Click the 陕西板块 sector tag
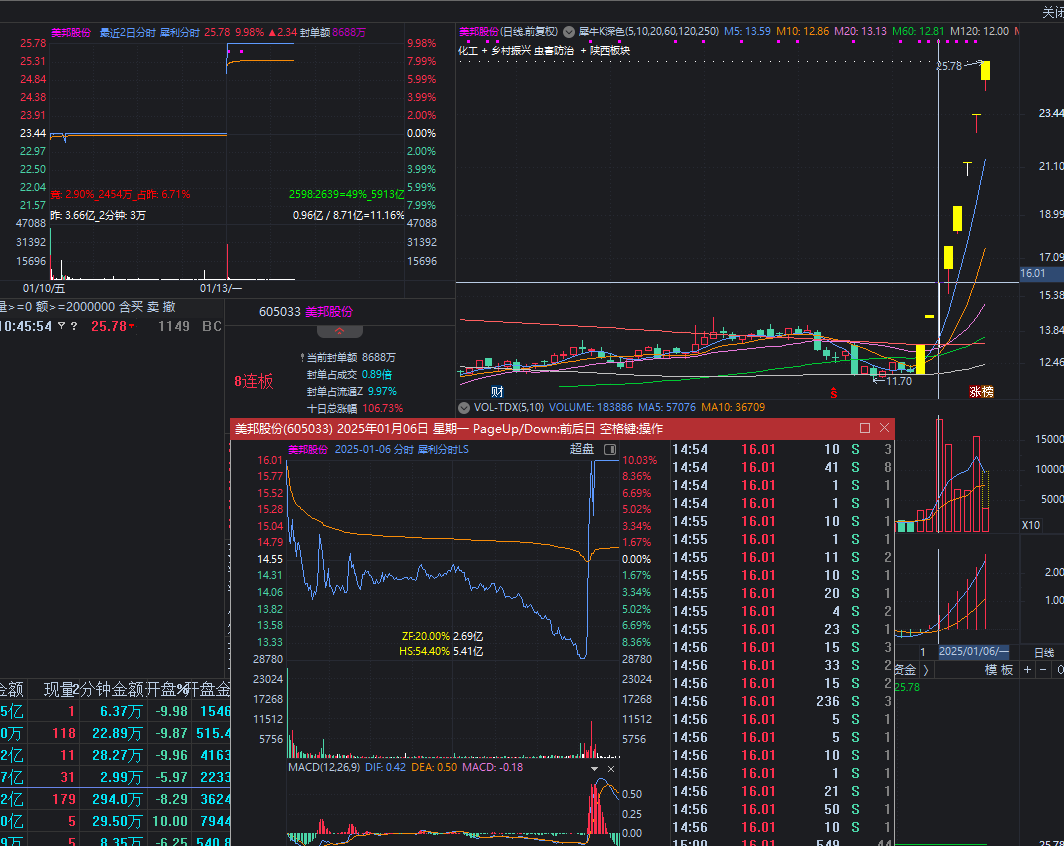Viewport: 1064px width, 846px height. [x=610, y=50]
